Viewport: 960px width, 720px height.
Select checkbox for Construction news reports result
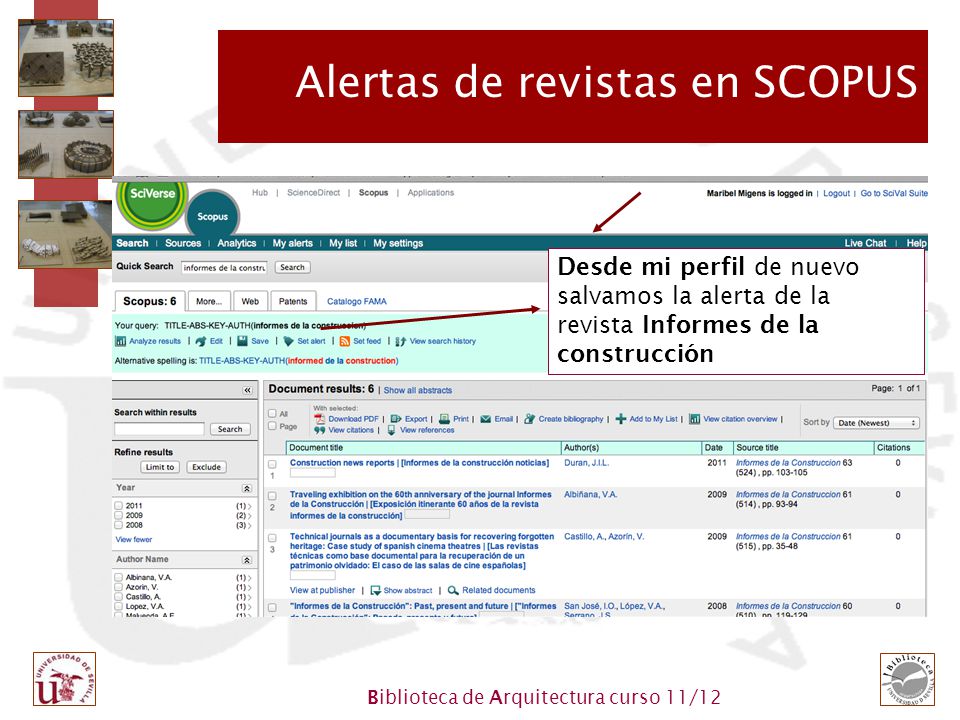click(x=272, y=464)
